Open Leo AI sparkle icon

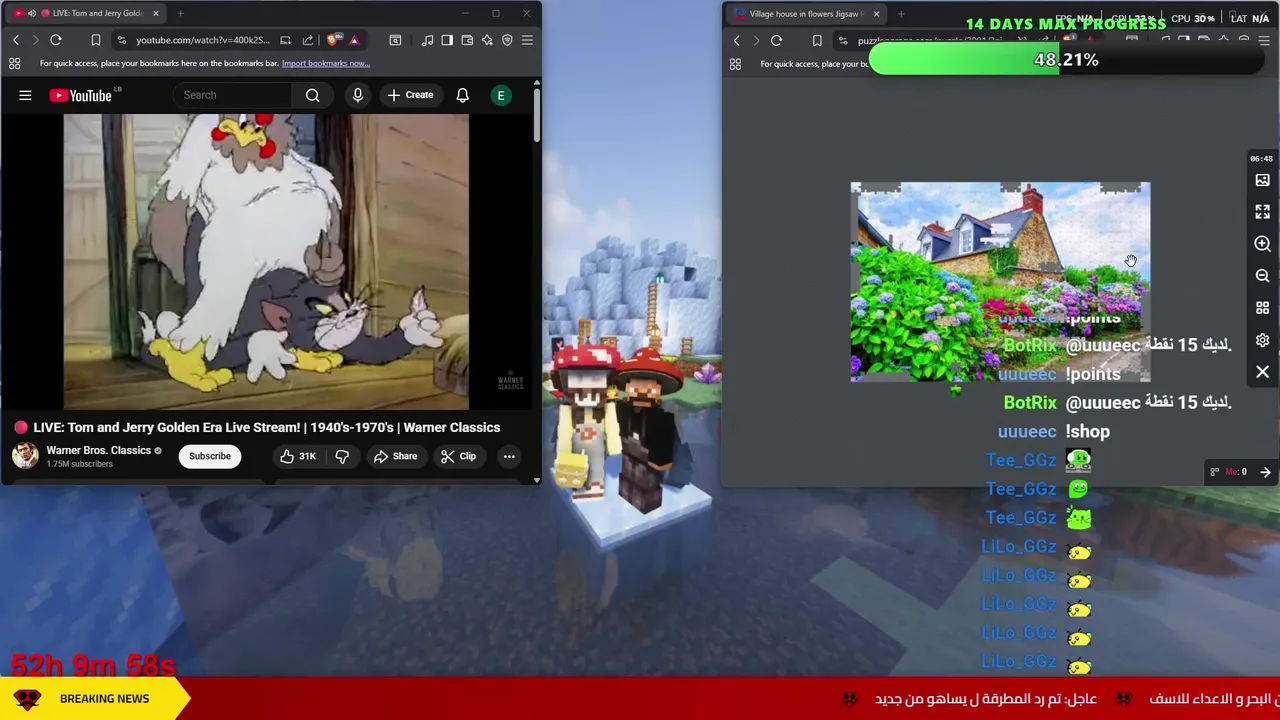pos(487,40)
